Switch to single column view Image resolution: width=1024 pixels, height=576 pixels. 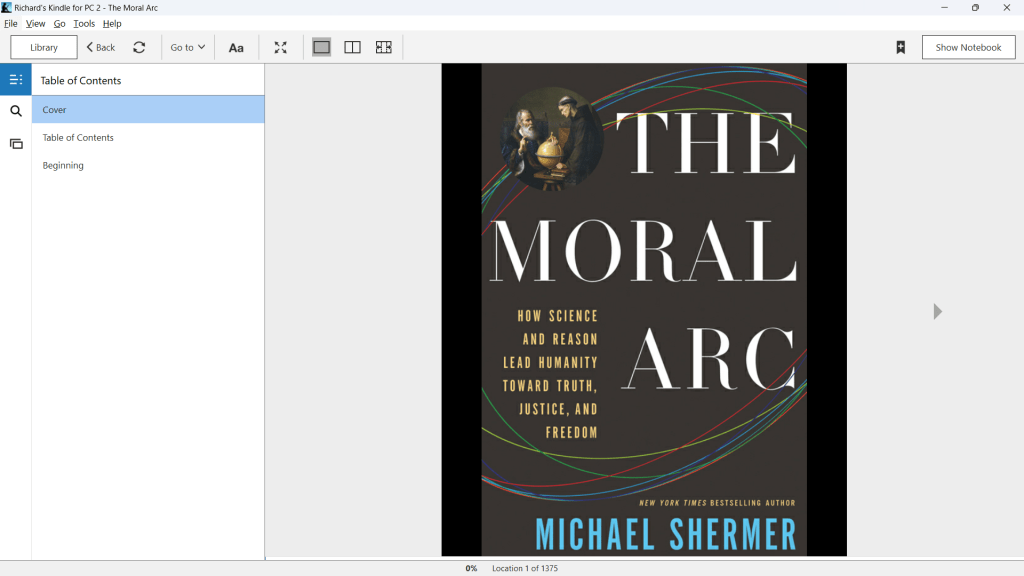321,47
